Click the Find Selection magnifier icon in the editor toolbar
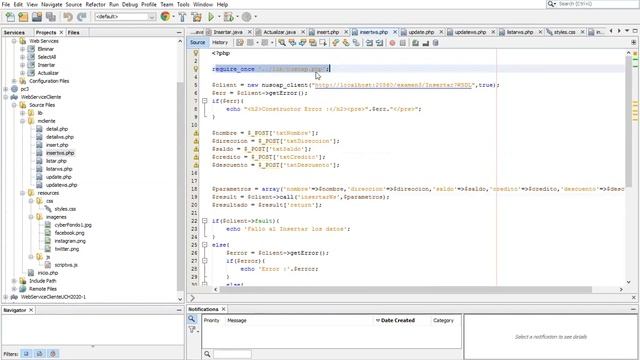Viewport: 640px width, 360px height. pos(282,42)
